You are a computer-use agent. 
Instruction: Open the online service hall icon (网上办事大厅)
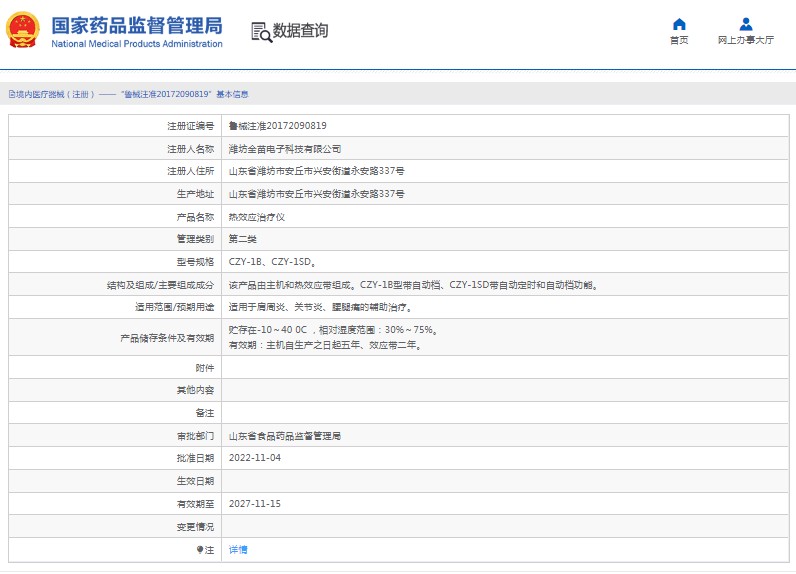click(x=746, y=24)
